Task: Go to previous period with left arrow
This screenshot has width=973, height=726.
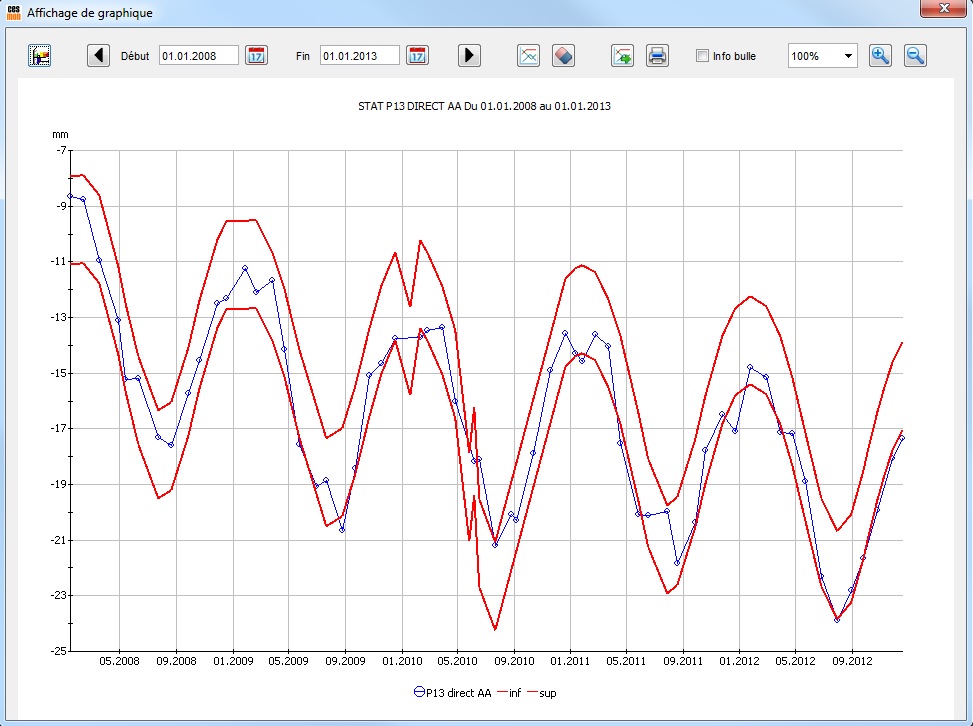Action: pos(98,56)
